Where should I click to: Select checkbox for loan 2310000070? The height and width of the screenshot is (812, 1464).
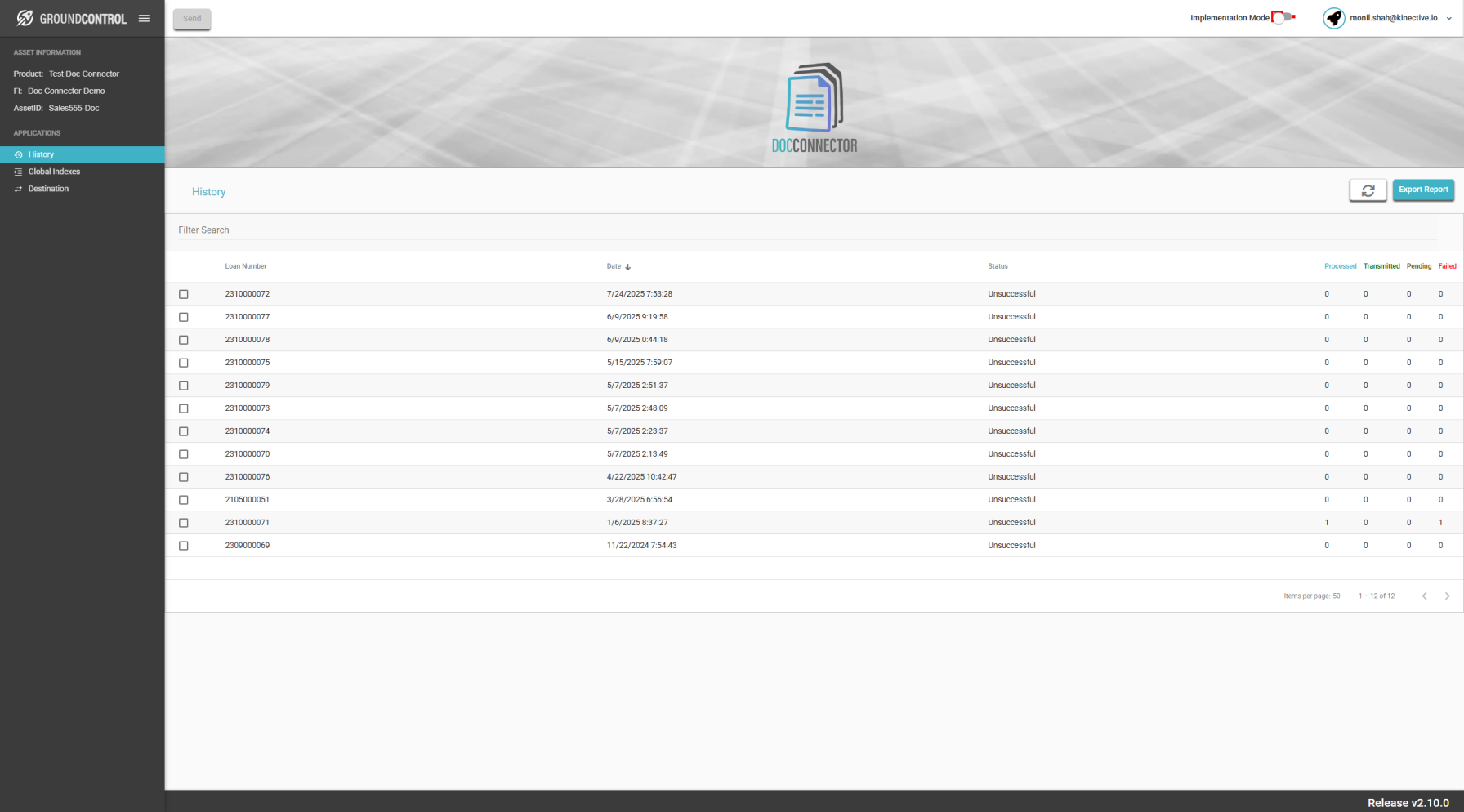pyautogui.click(x=184, y=454)
